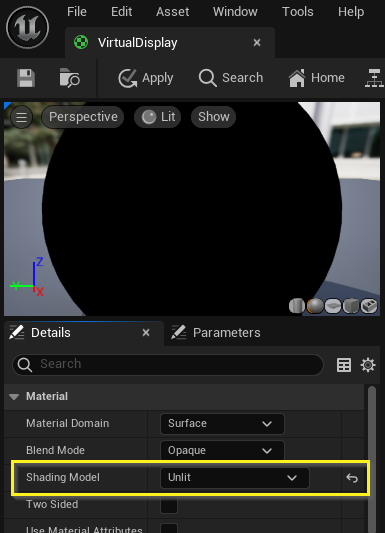Select the cube preview mesh
Image resolution: width=385 pixels, height=533 pixels.
[x=351, y=306]
